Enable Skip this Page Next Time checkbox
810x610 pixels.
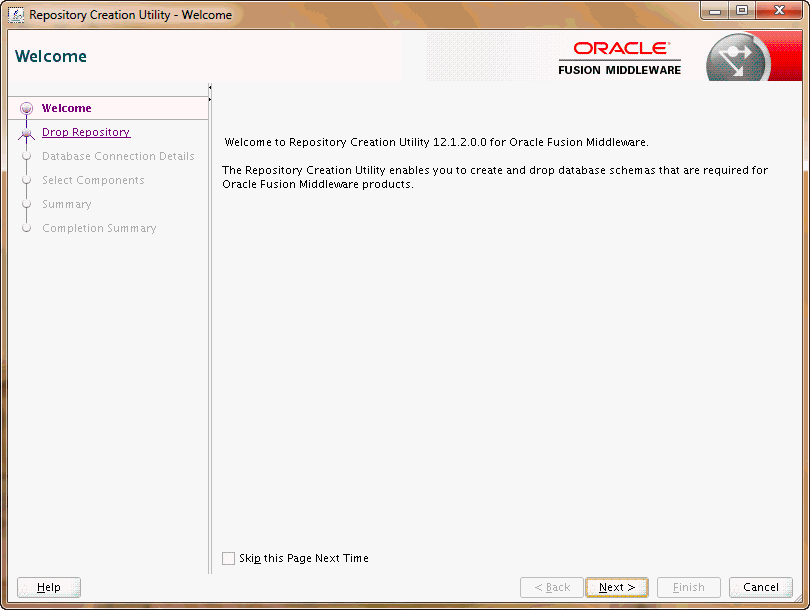pos(228,558)
